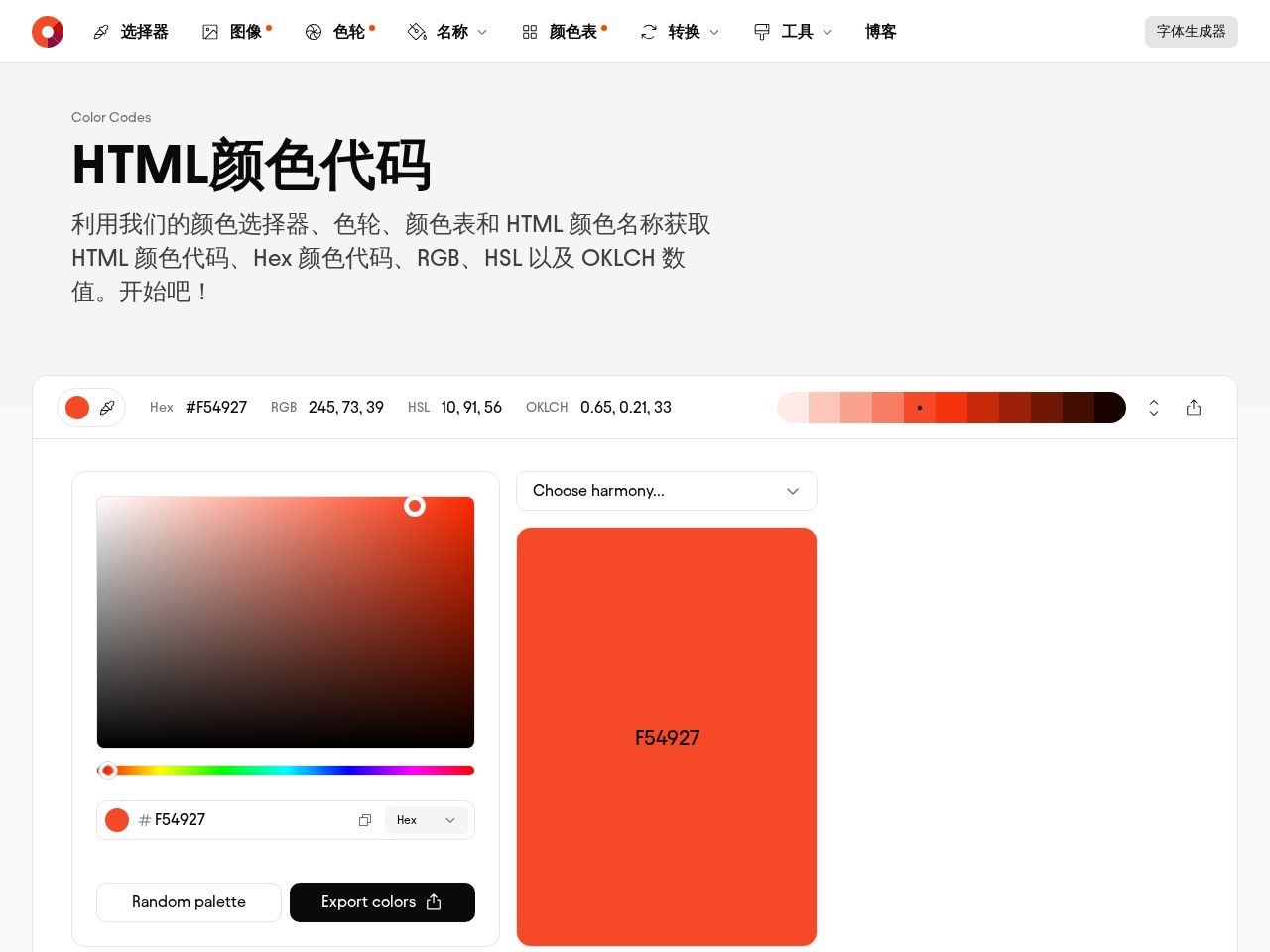Pick the darkest shade swatch
The image size is (1270, 952).
tap(1110, 408)
